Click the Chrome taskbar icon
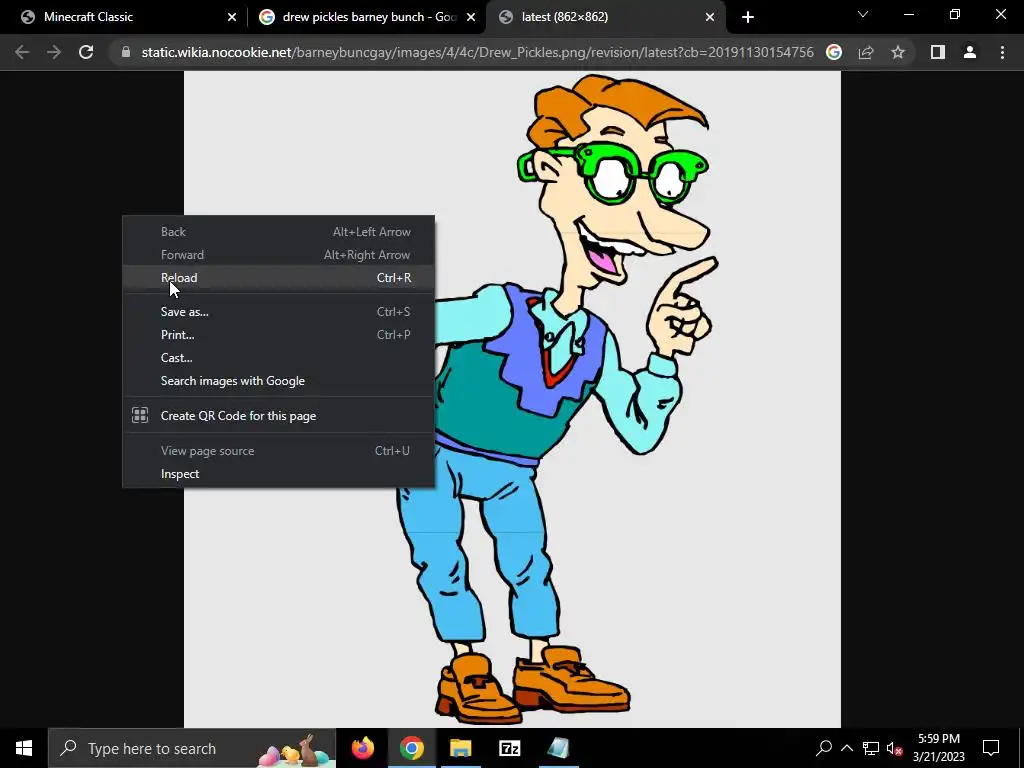This screenshot has width=1024, height=768. 411,748
